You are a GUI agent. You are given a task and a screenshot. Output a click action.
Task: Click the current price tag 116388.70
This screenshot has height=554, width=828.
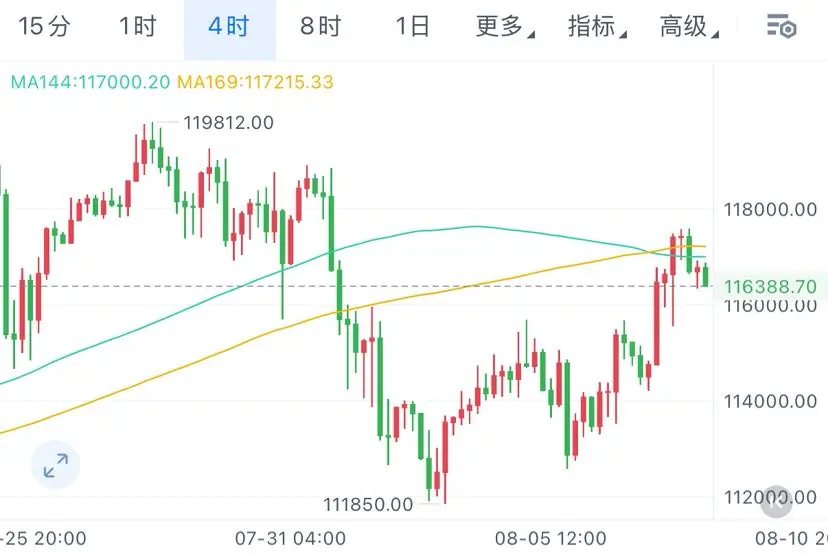click(770, 287)
